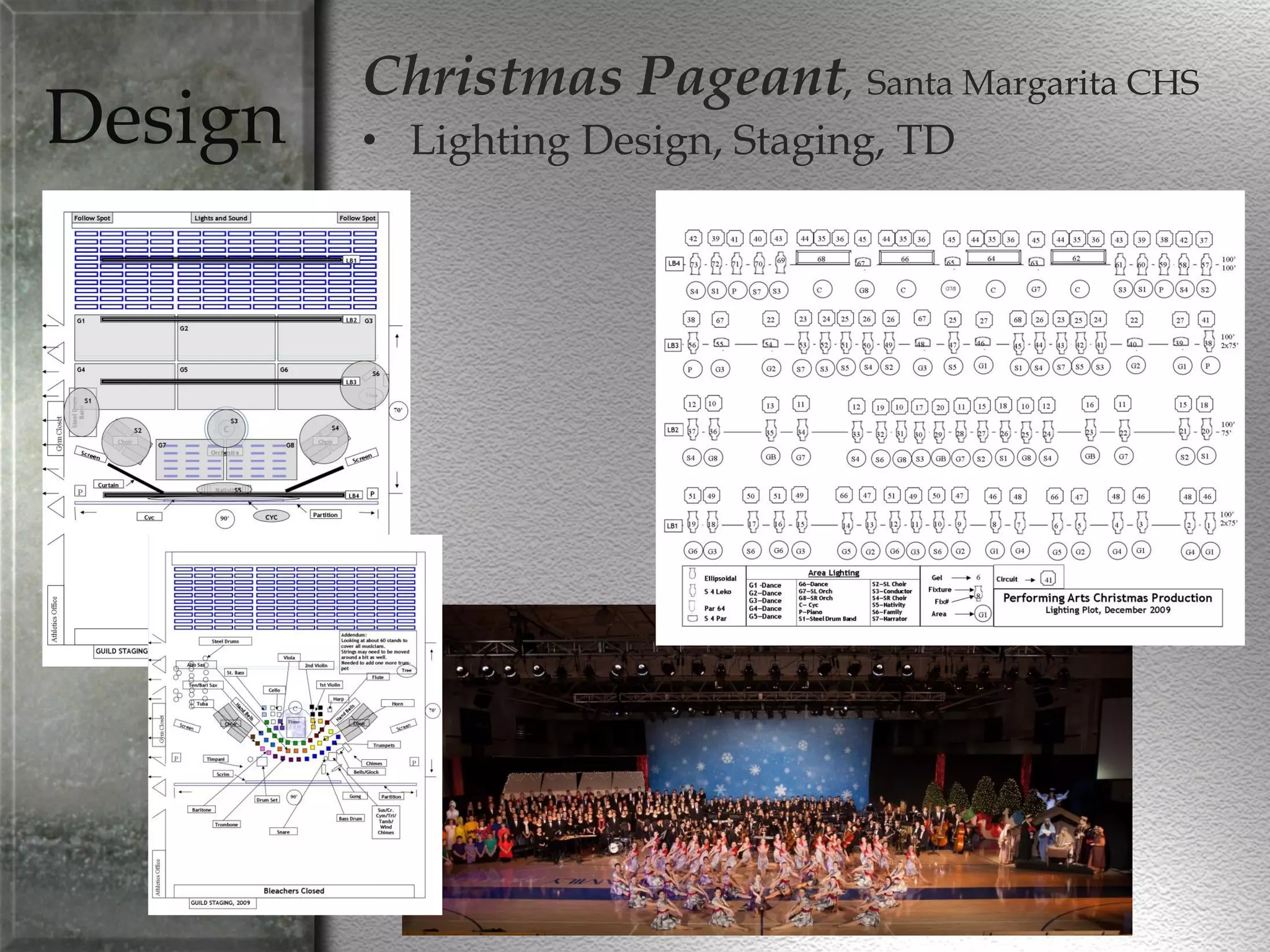The image size is (1270, 952).
Task: Click the "Addendum" note box
Action: coord(378,652)
